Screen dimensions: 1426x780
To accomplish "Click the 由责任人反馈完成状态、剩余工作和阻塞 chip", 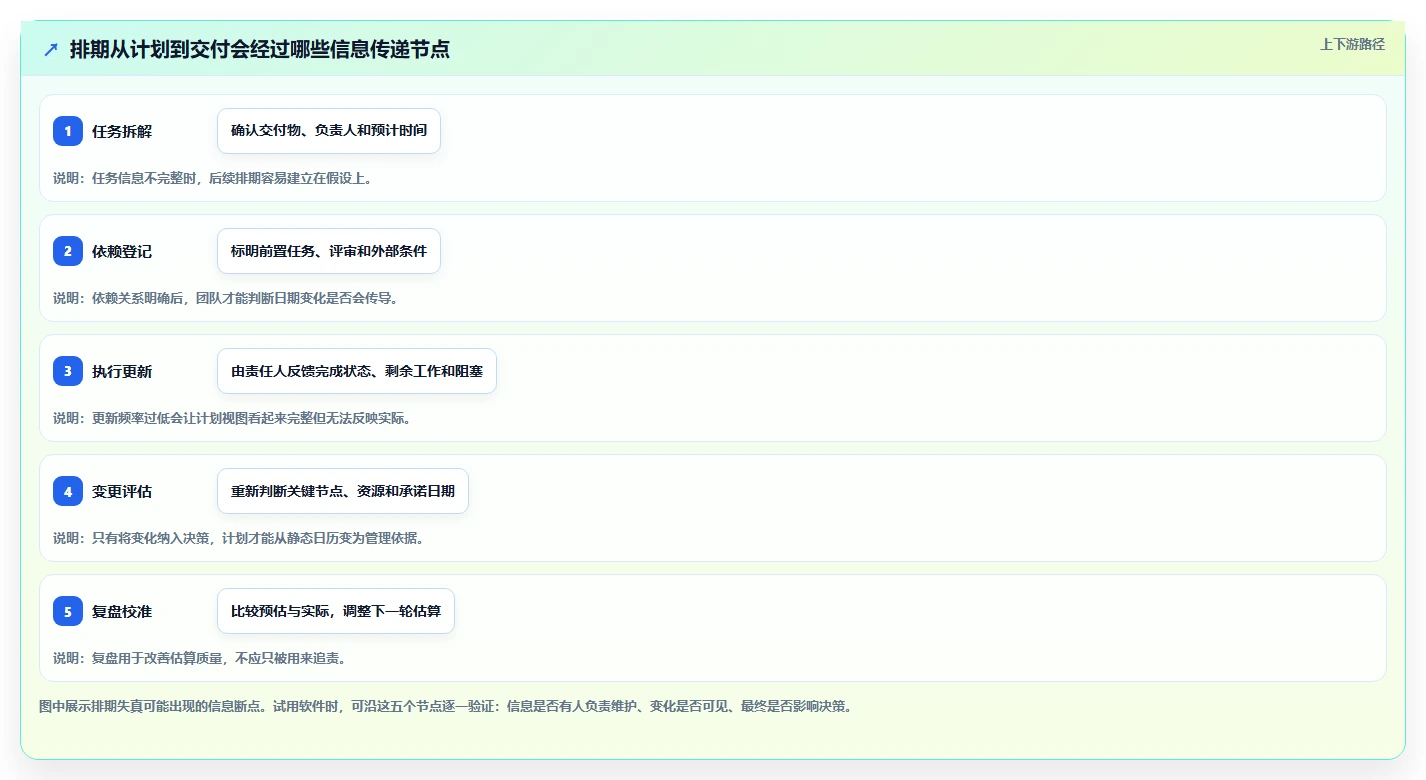I will 357,371.
